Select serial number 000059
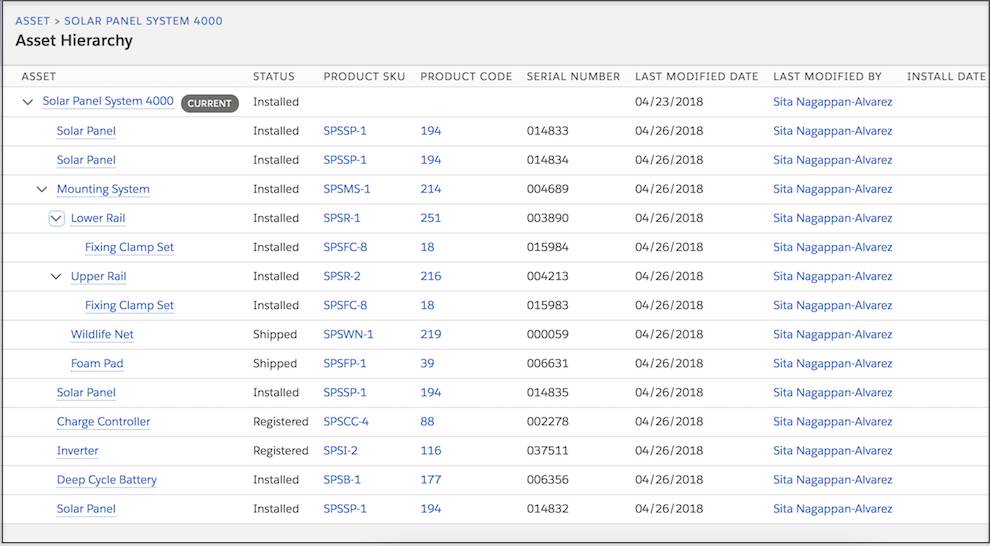Image resolution: width=990 pixels, height=546 pixels. point(547,334)
